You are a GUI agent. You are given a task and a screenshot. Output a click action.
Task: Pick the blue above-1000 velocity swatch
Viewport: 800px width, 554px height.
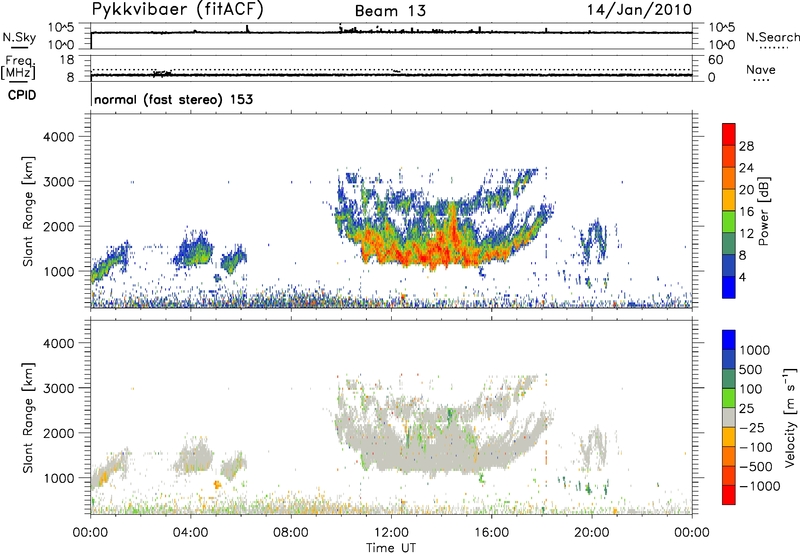click(x=729, y=340)
